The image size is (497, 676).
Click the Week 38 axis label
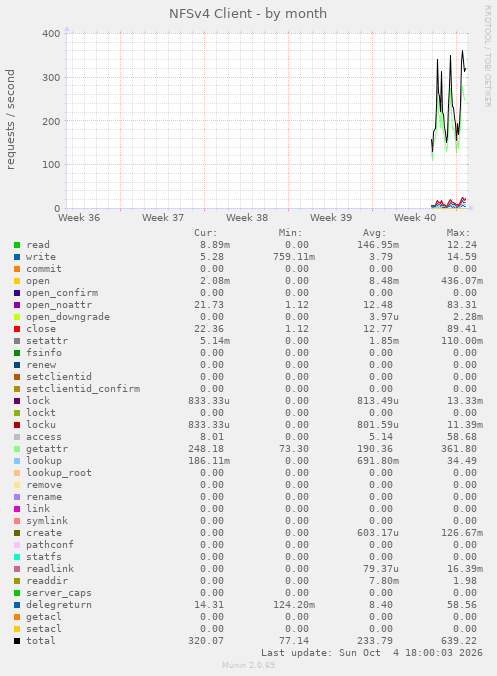click(247, 218)
